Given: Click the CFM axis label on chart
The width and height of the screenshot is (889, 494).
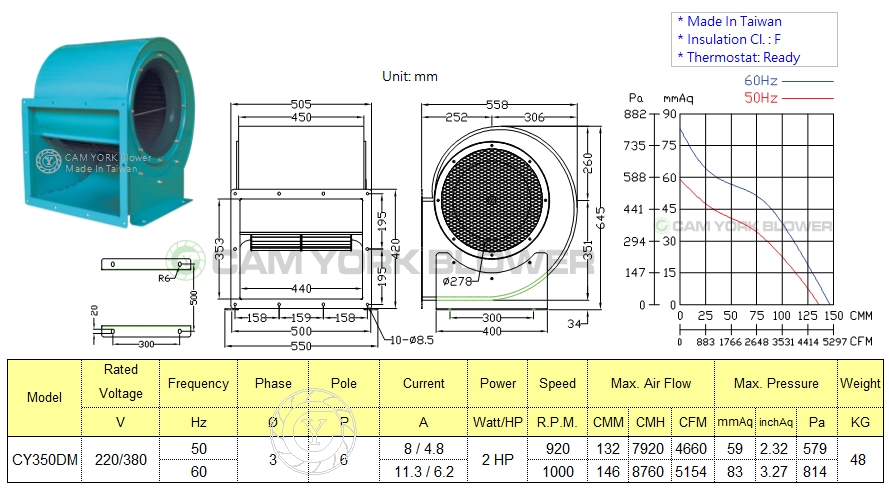Looking at the screenshot, I should (861, 341).
